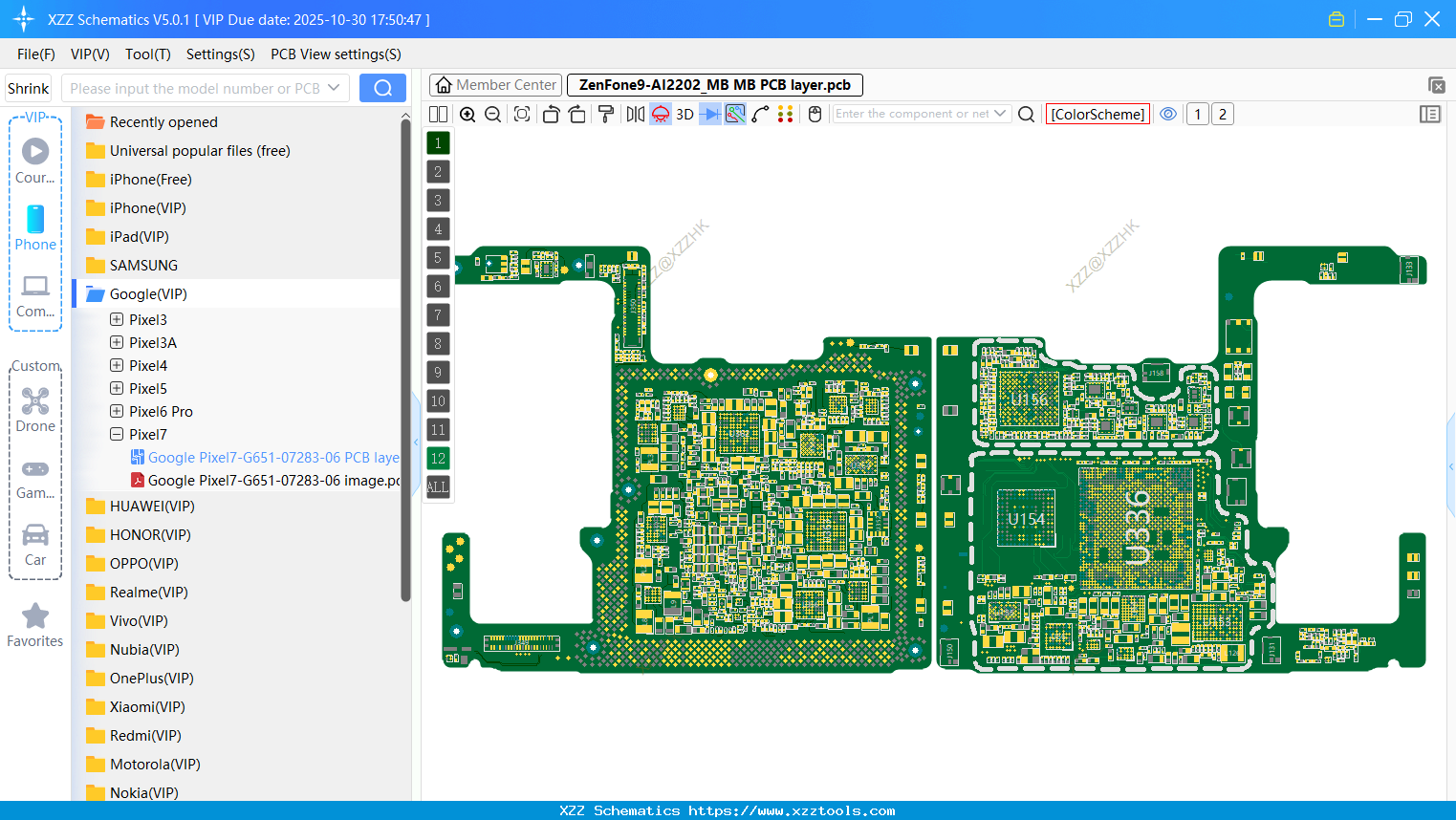Viewport: 1456px width, 820px height.
Task: Open the model number dropdown arrow
Action: coord(334,88)
